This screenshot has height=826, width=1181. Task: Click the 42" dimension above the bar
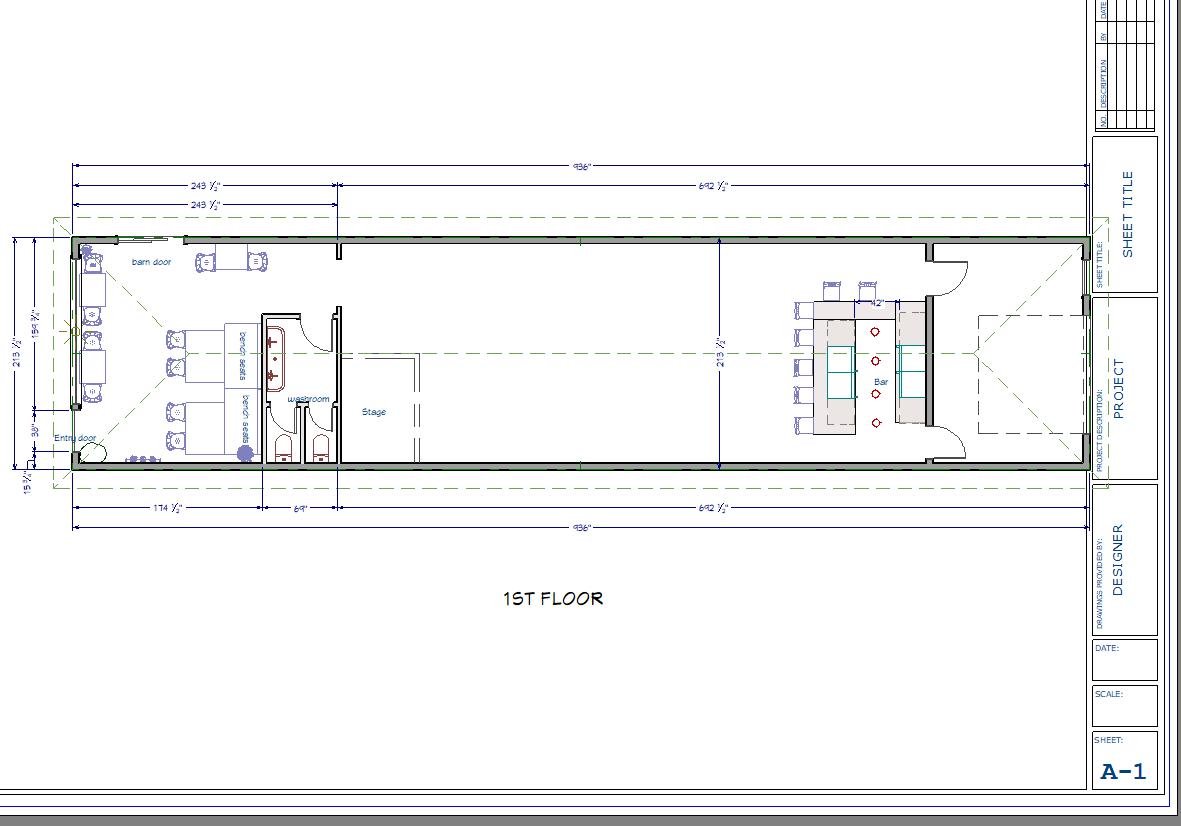pos(876,302)
